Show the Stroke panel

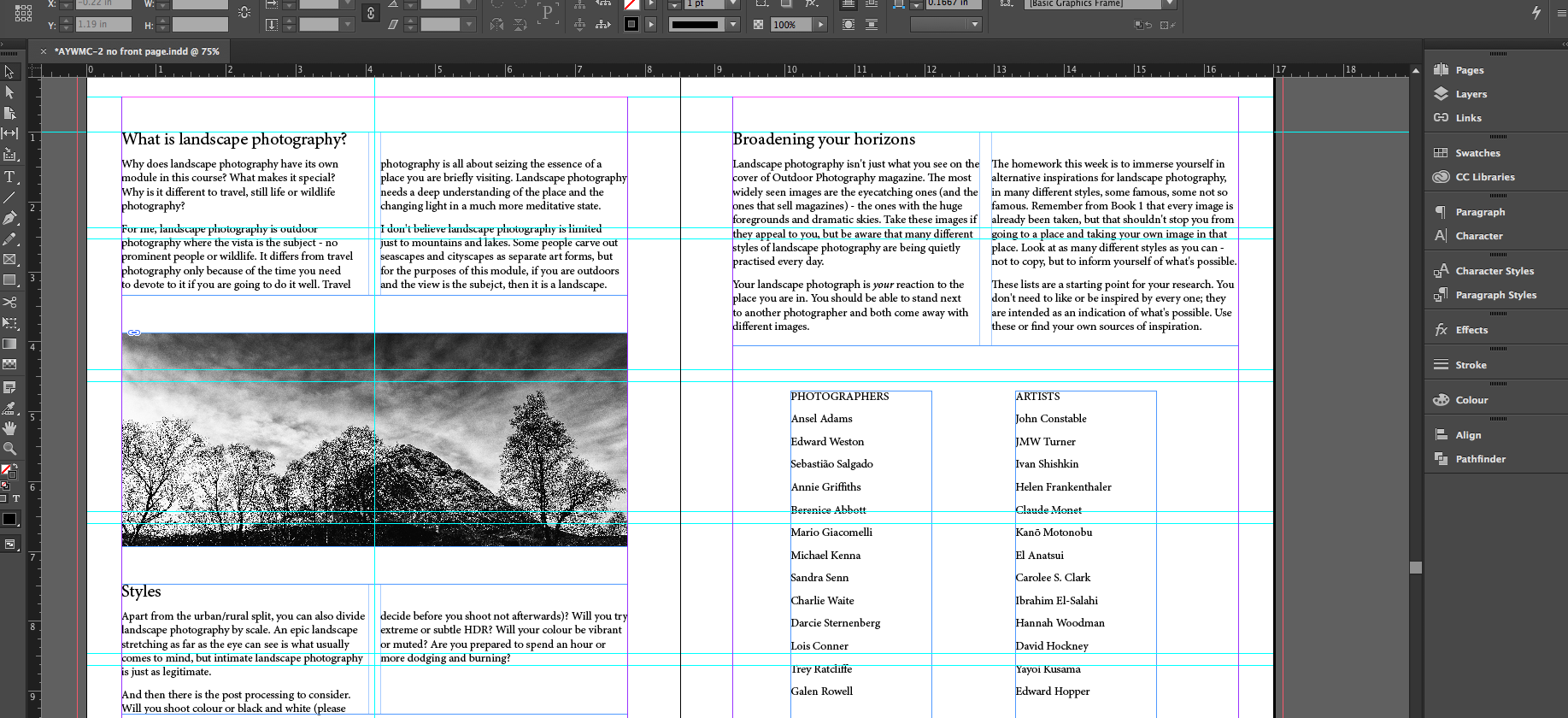pyautogui.click(x=1471, y=365)
